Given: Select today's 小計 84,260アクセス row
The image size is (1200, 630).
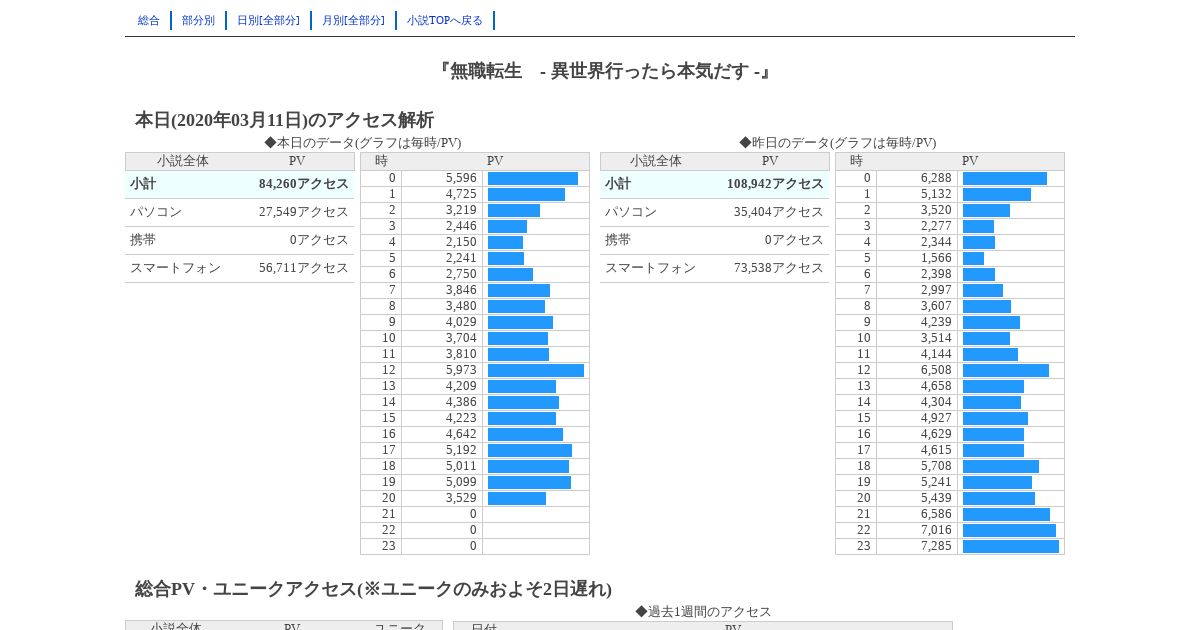Looking at the screenshot, I should point(240,184).
